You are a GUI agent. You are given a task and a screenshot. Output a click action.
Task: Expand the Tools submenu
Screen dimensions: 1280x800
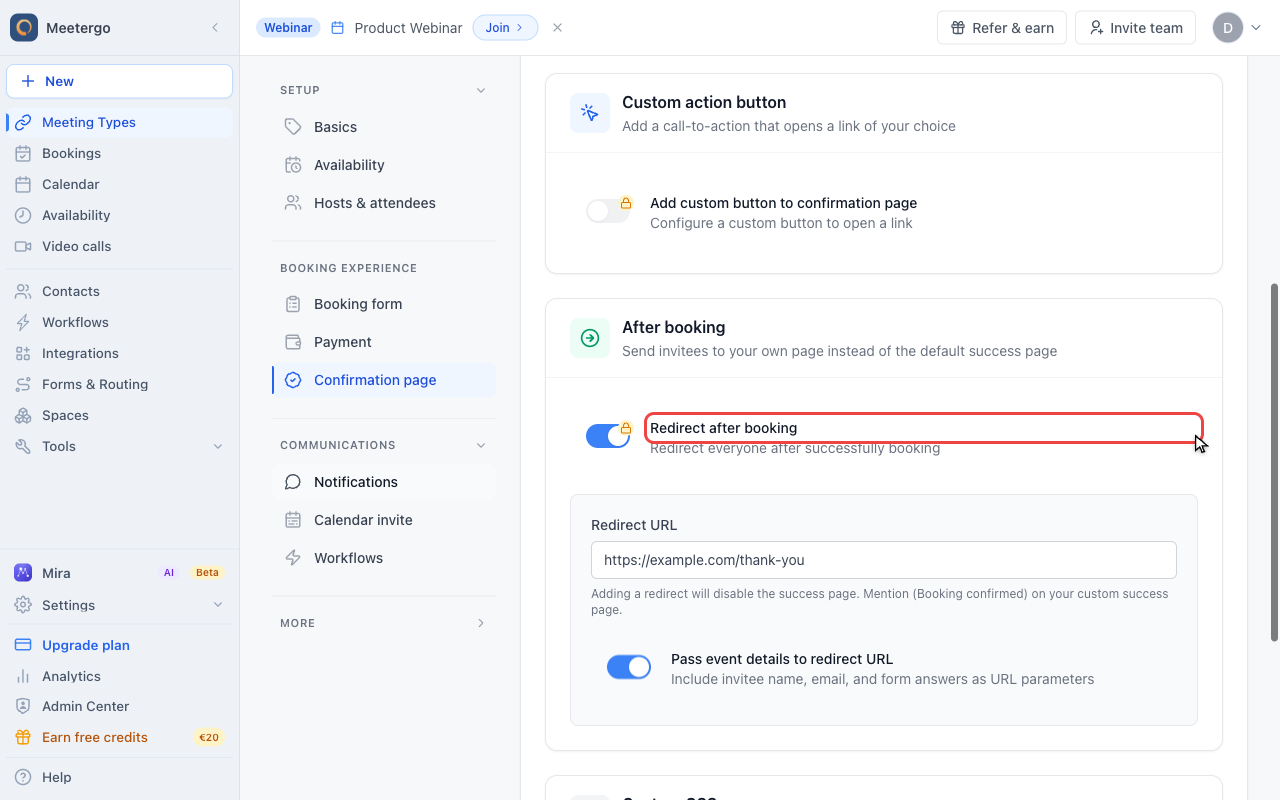pos(218,446)
